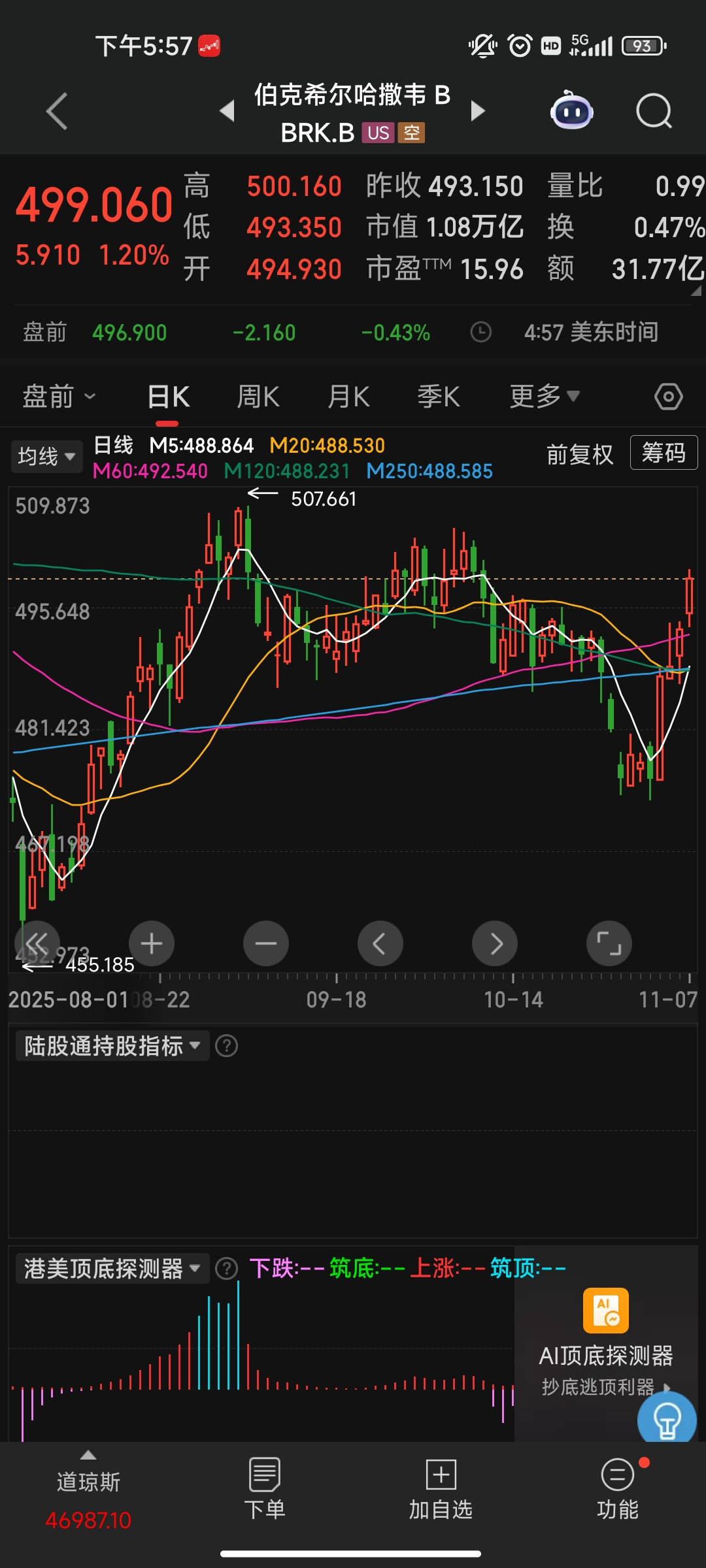Expand 道琼斯 index bar upward
Viewport: 706px width, 1568px height.
coord(88,1454)
